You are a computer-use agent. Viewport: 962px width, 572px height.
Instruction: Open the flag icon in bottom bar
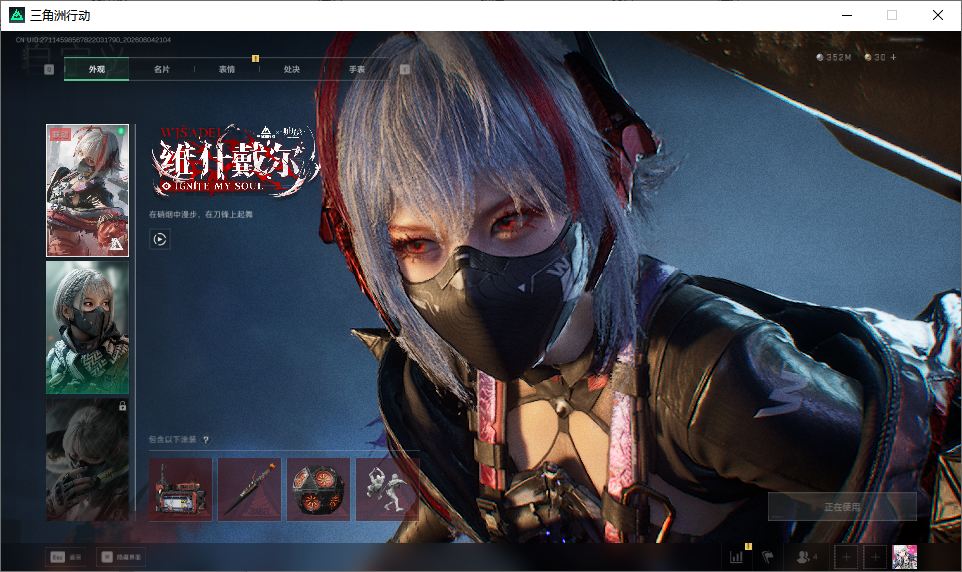coord(768,557)
